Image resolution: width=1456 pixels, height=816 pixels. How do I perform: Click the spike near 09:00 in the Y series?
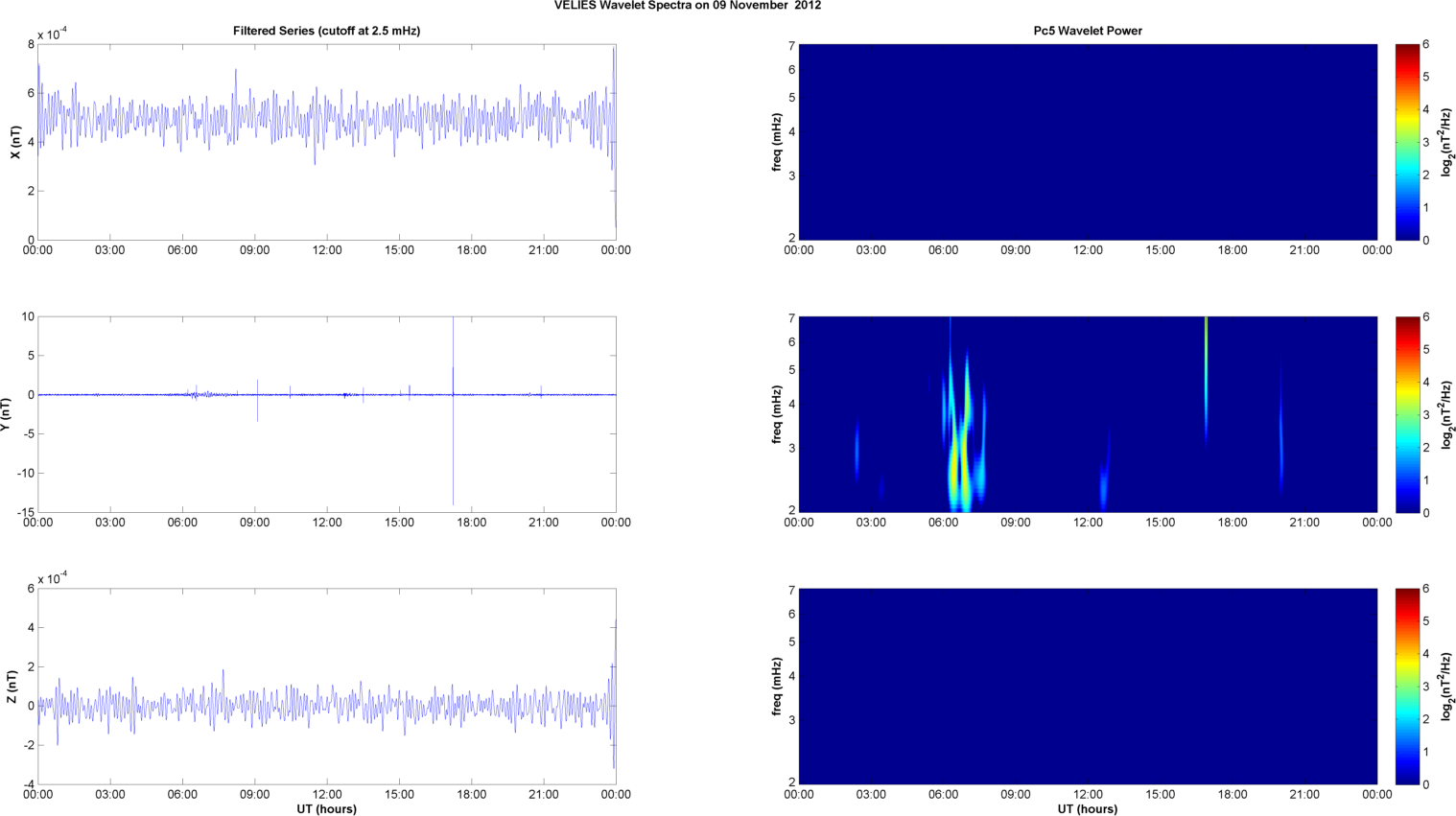pyautogui.click(x=257, y=400)
